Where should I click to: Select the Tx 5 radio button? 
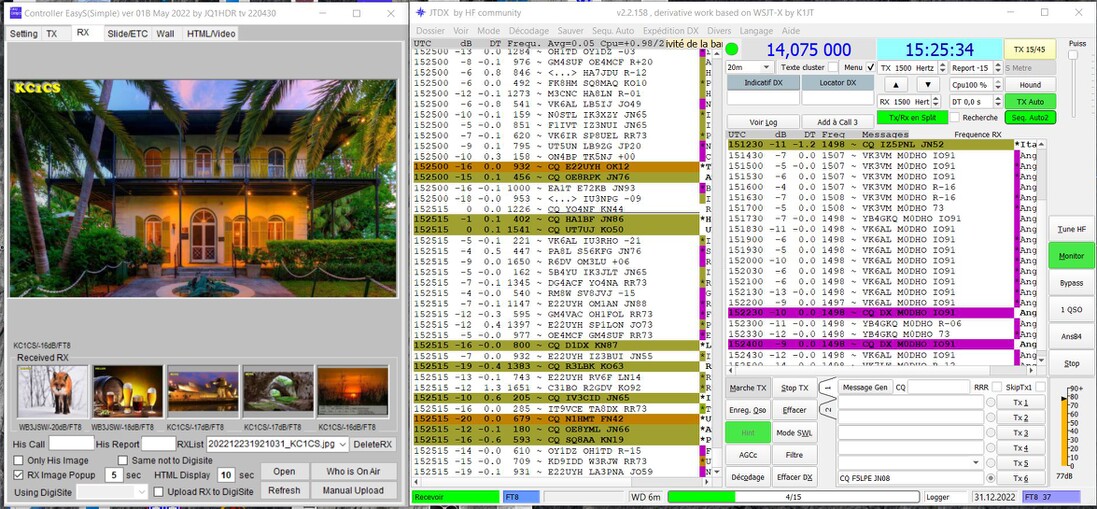pos(991,463)
